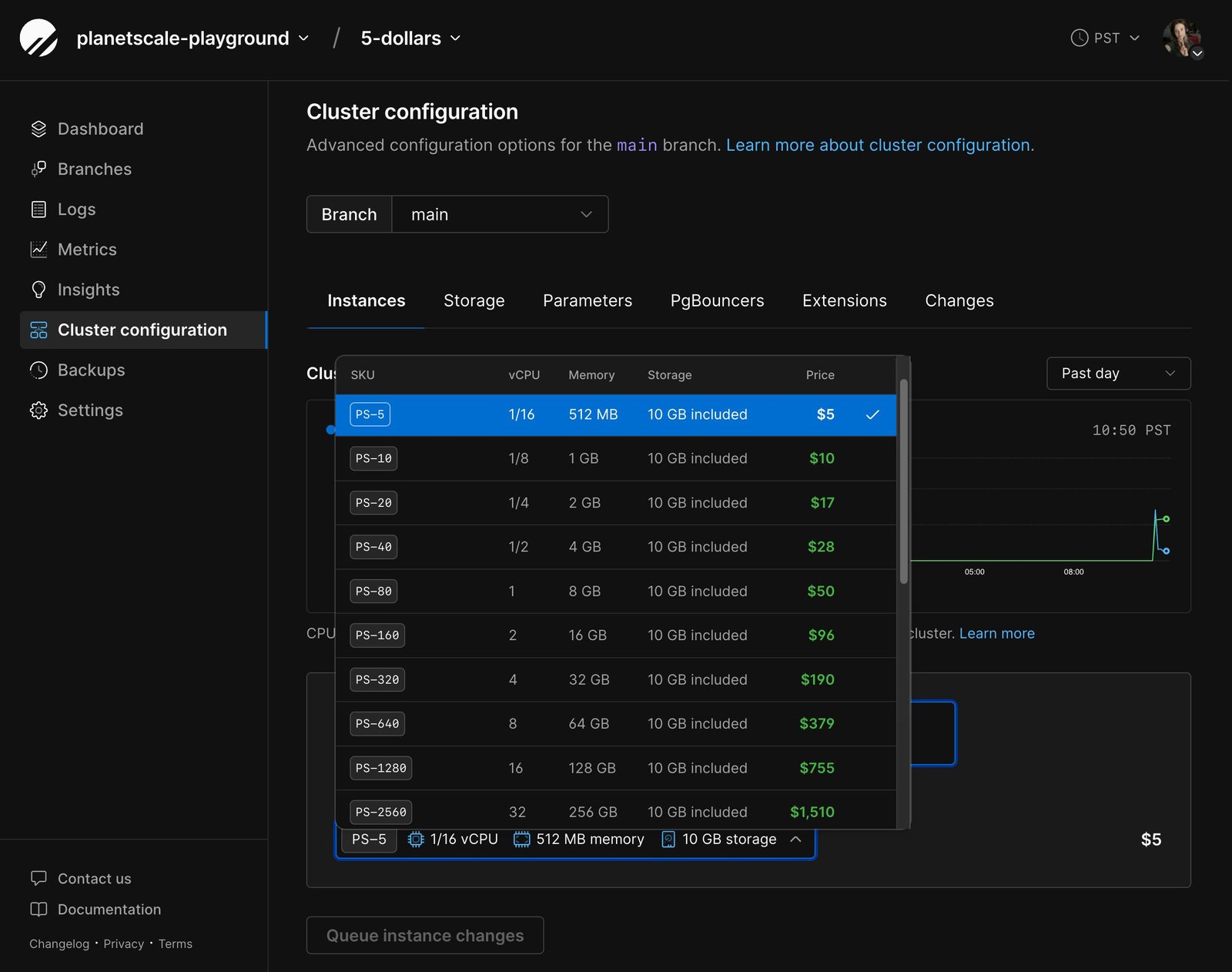Open Logs using its sidebar icon

[38, 209]
